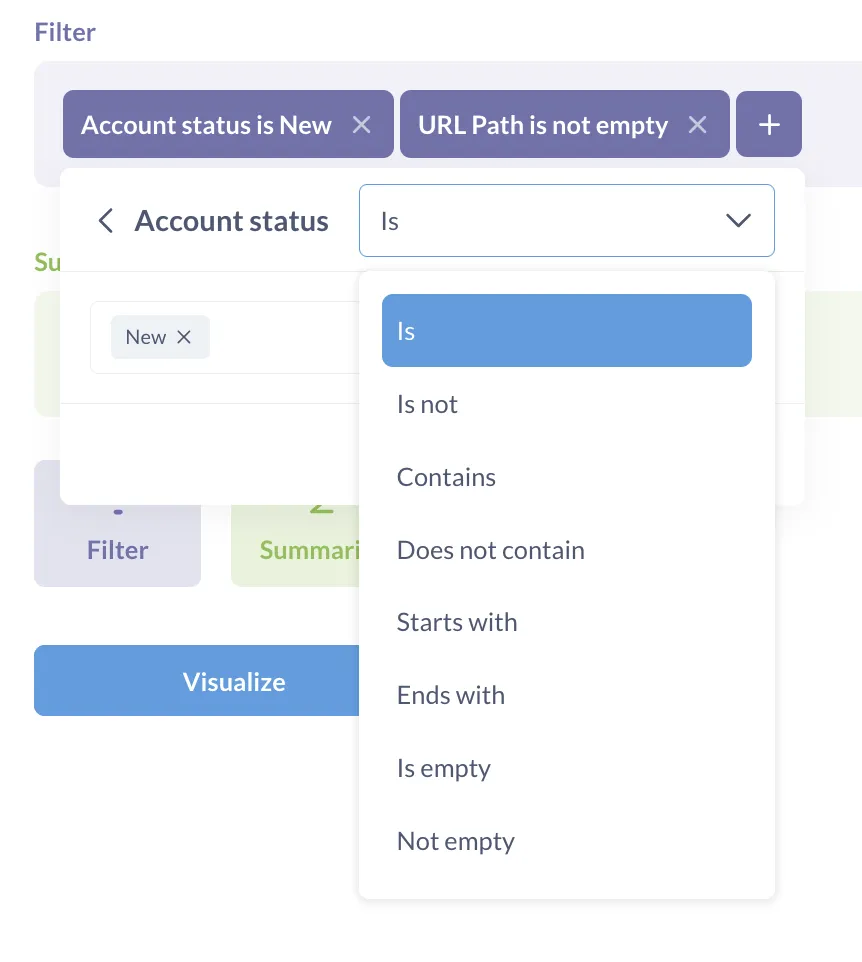The image size is (862, 962).
Task: Select 'Contains' operator option
Action: [x=446, y=477]
